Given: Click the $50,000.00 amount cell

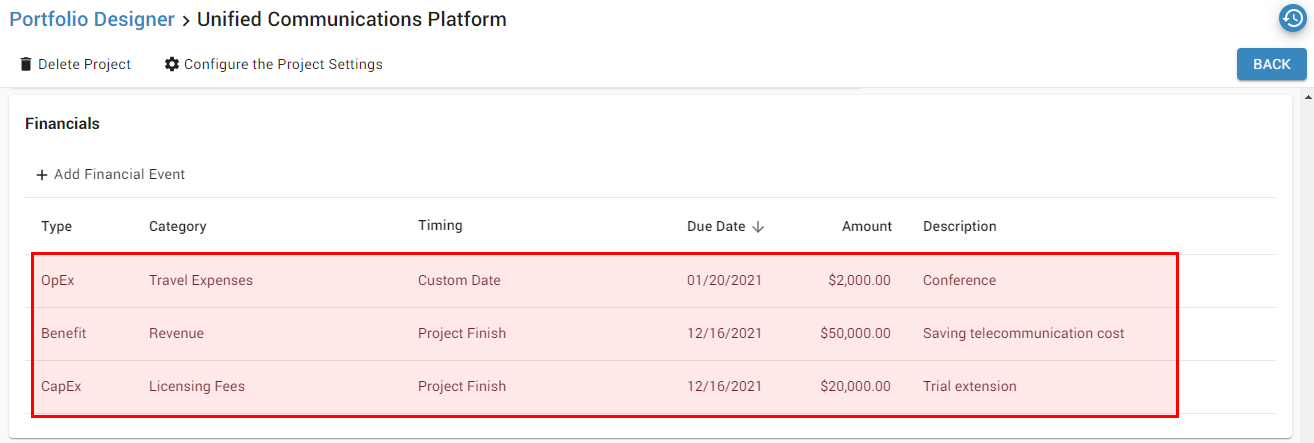Looking at the screenshot, I should pyautogui.click(x=855, y=334).
